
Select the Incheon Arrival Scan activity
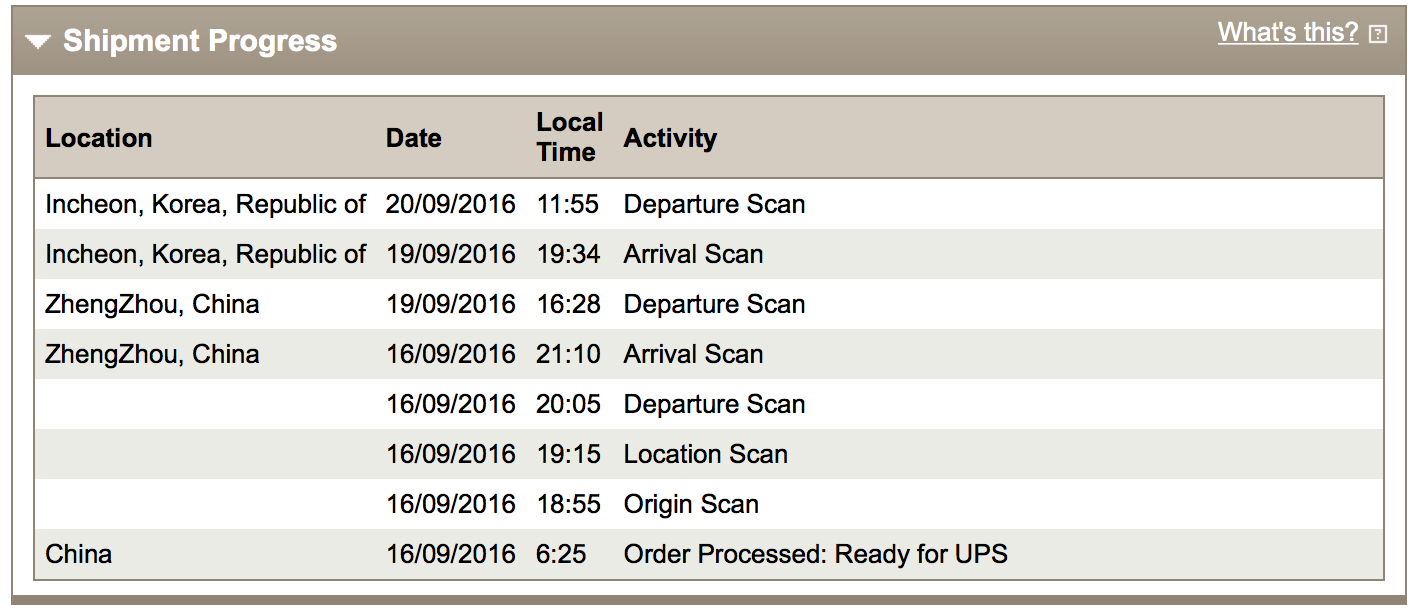pyautogui.click(x=693, y=255)
